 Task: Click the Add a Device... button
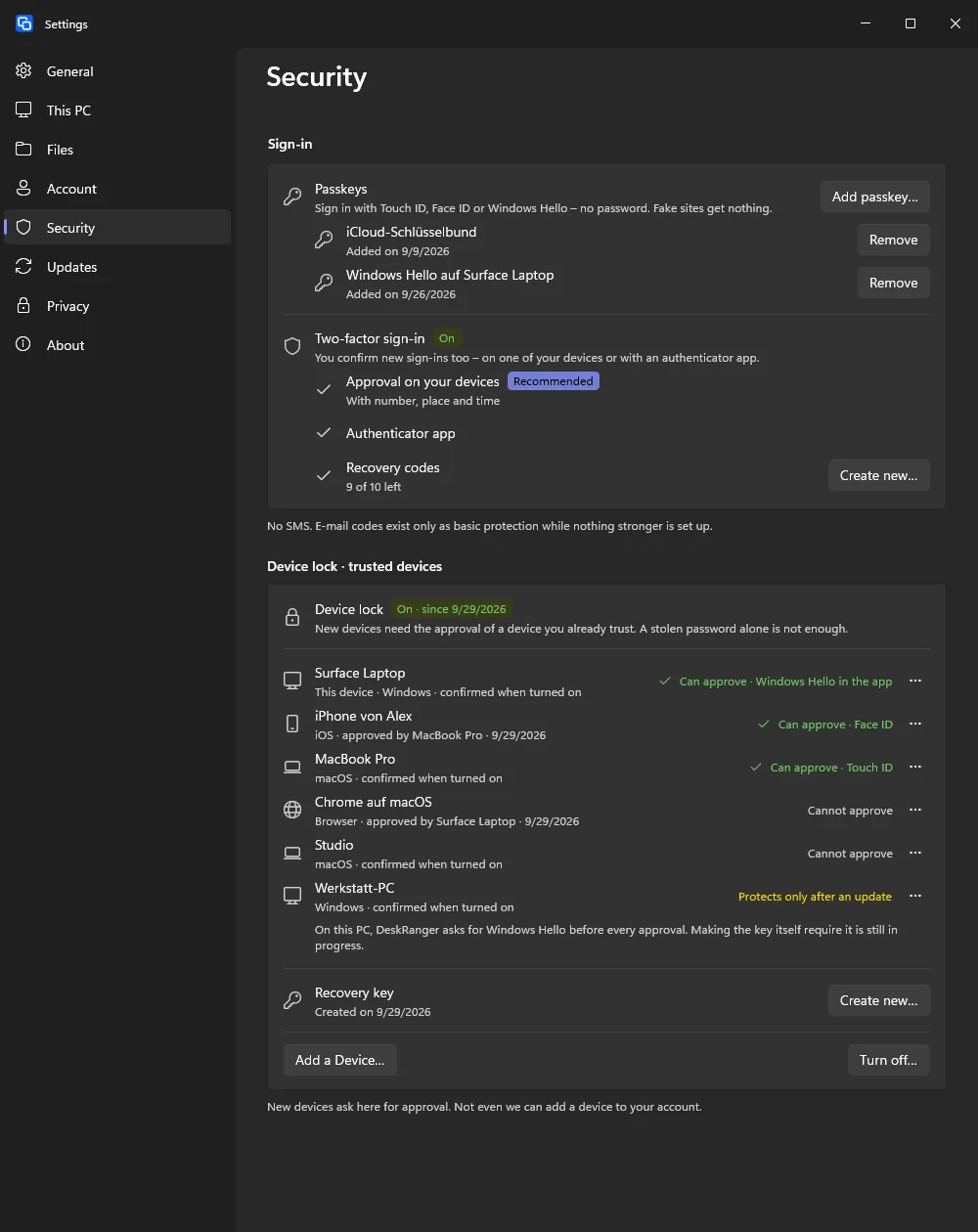coord(339,1060)
